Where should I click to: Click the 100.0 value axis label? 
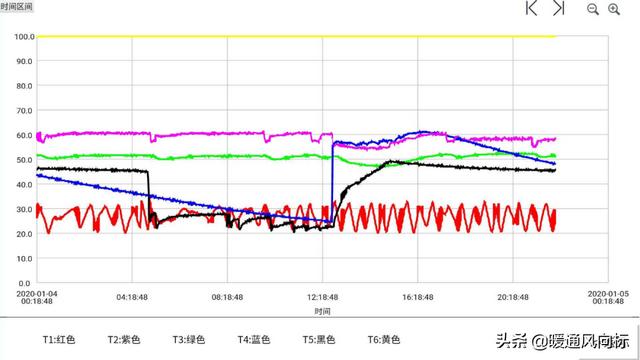tap(24, 37)
